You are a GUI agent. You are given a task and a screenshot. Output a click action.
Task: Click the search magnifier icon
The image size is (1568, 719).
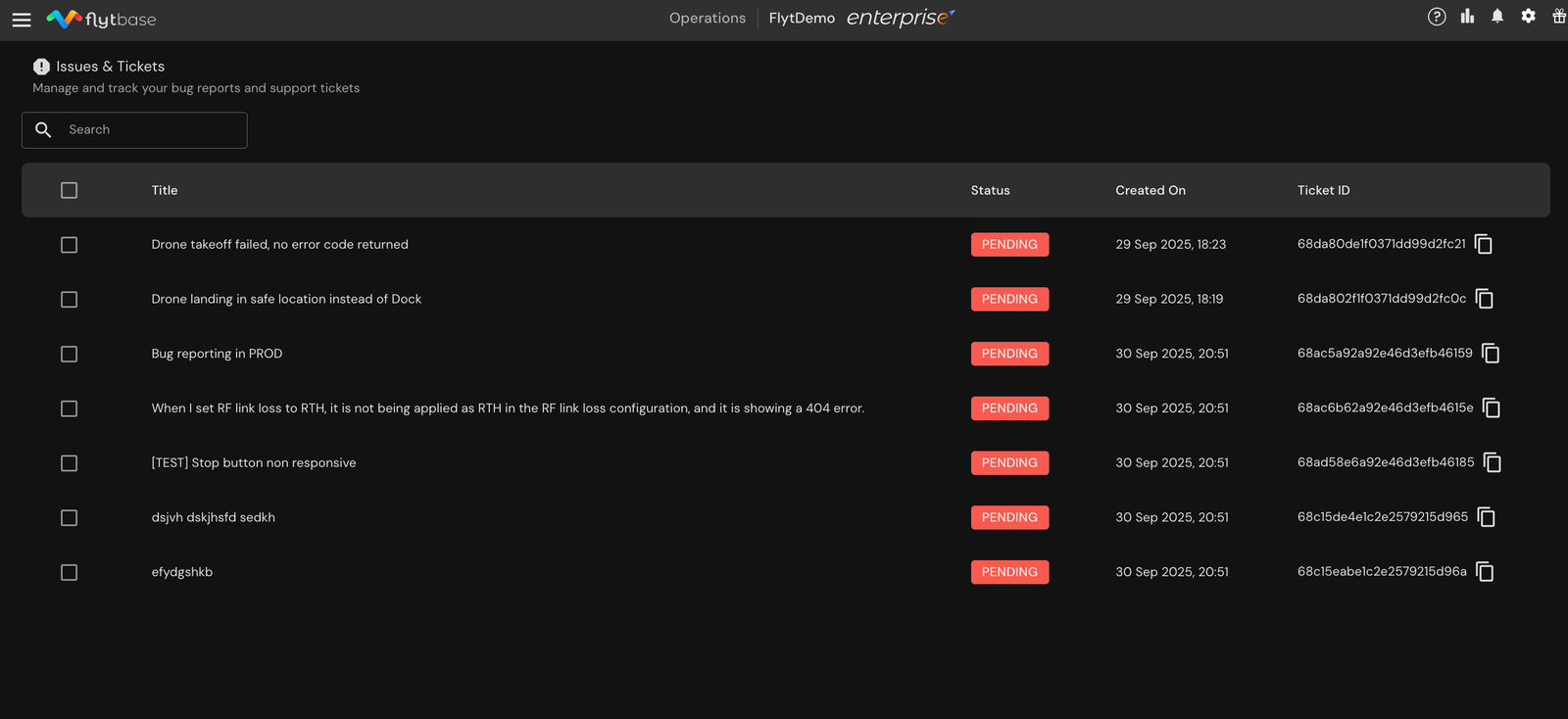43,129
